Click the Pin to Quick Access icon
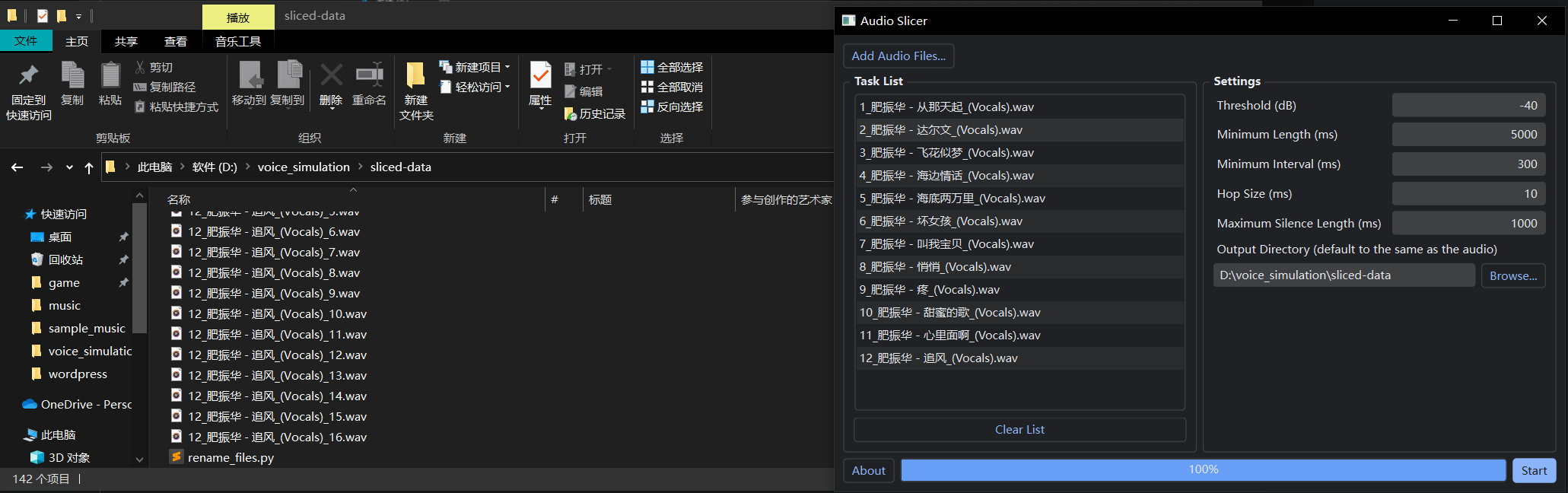Image resolution: width=1568 pixels, height=493 pixels. tap(29, 77)
